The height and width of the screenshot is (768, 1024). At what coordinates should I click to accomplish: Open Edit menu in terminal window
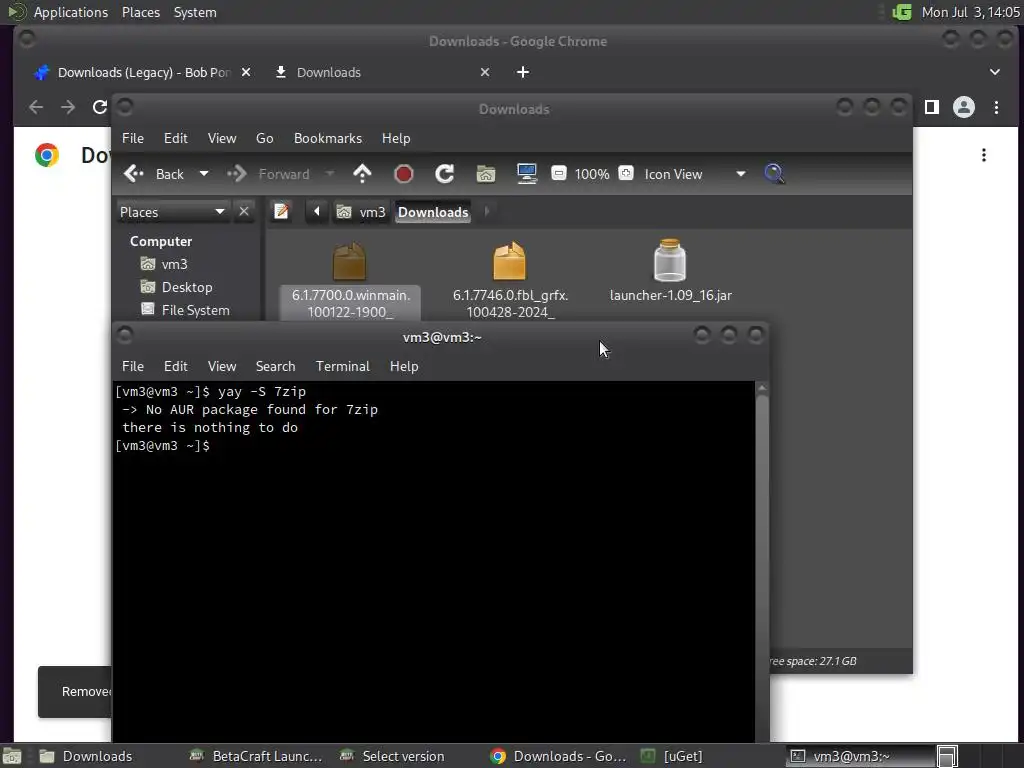click(175, 366)
